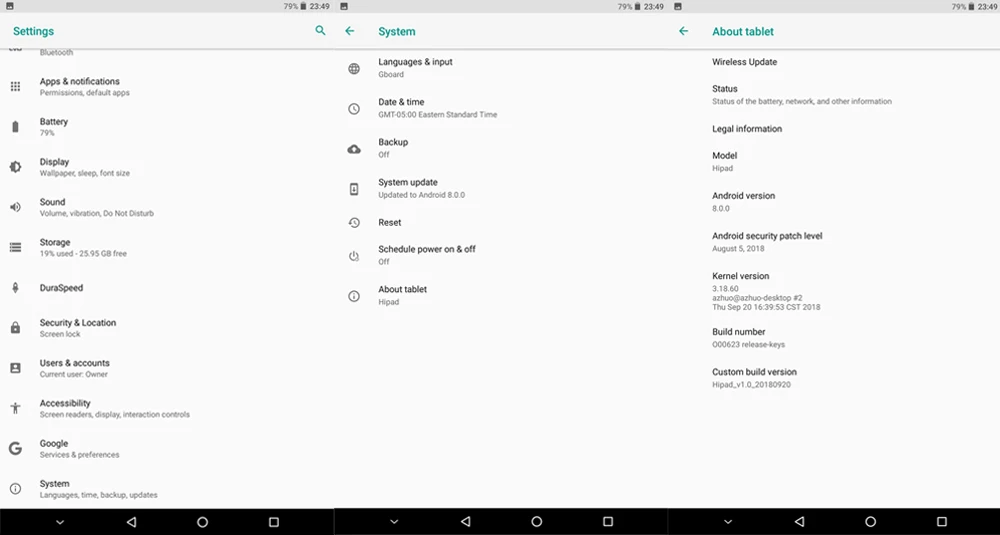Open Users & accounts entry
Screen dimensions: 1000x535
(x=167, y=368)
